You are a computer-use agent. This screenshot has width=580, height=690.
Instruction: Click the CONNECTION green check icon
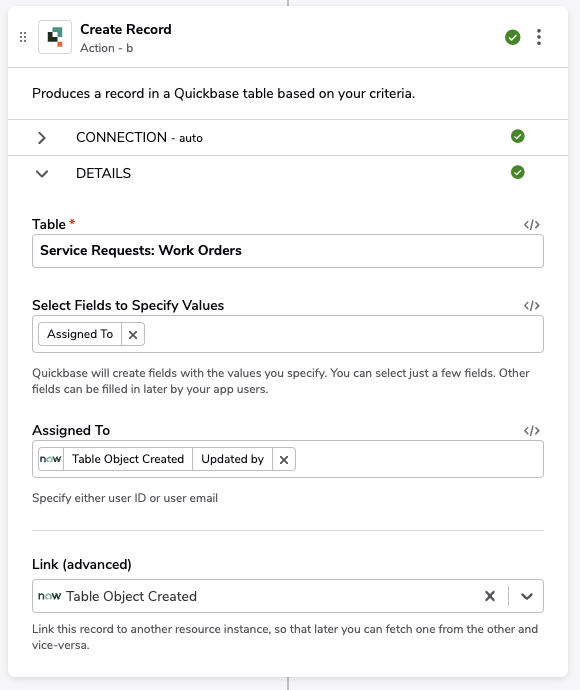point(518,136)
